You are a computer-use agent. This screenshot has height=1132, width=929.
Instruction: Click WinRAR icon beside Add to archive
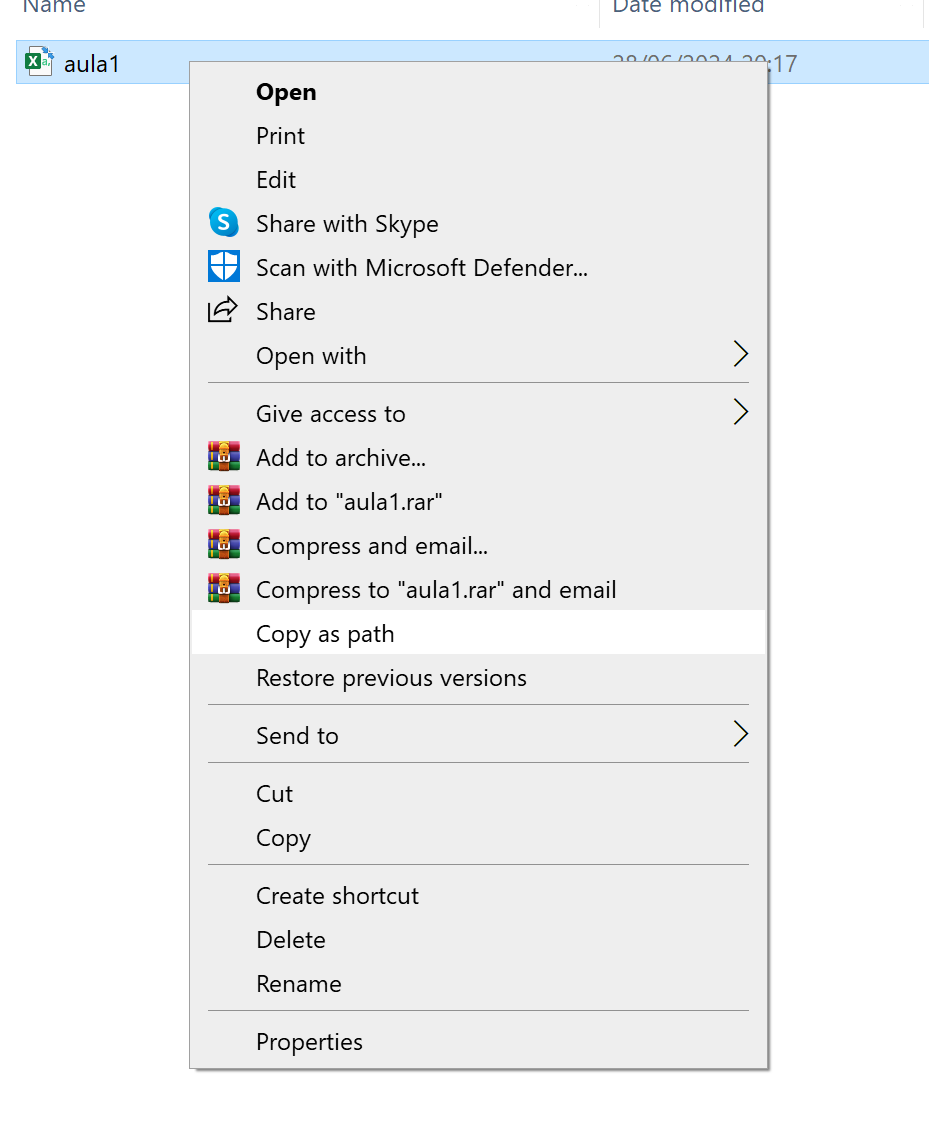pyautogui.click(x=223, y=457)
